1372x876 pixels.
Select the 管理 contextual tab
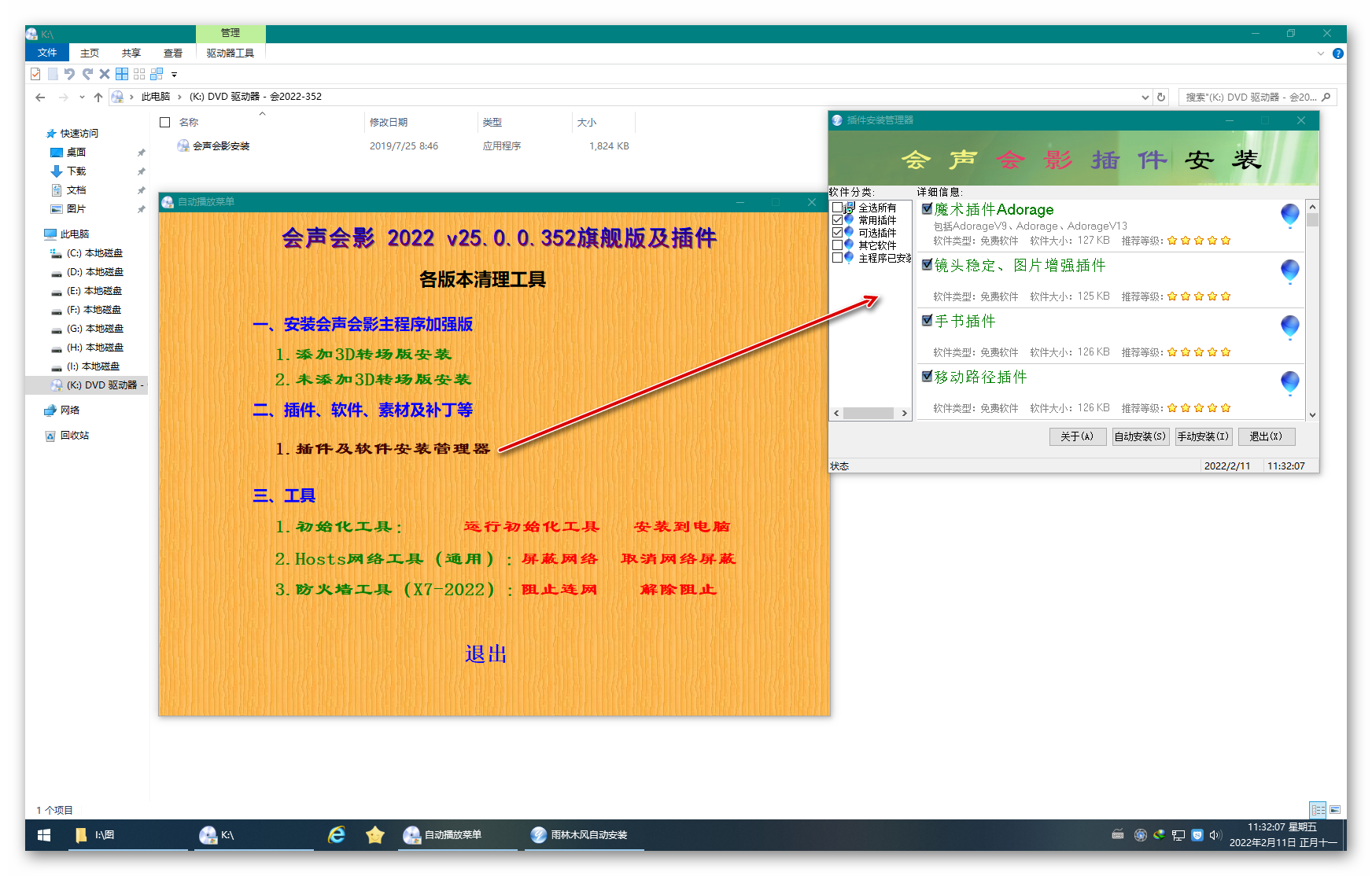pos(231,33)
